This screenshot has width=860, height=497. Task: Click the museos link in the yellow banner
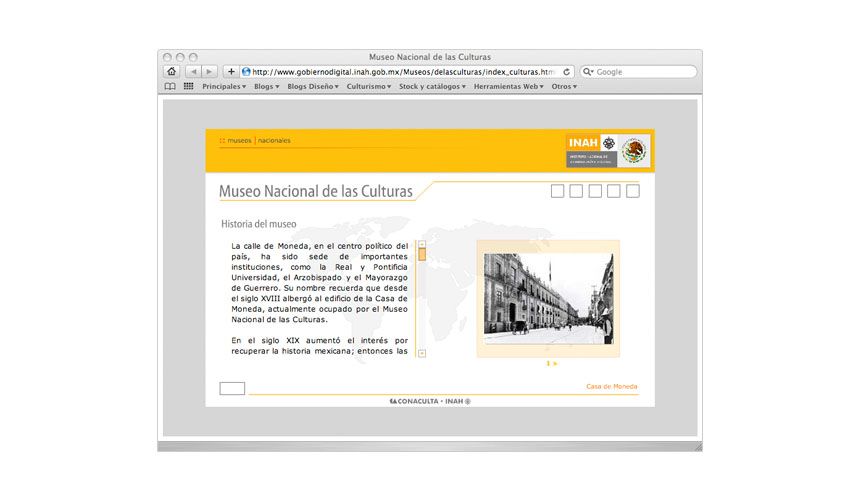click(239, 141)
